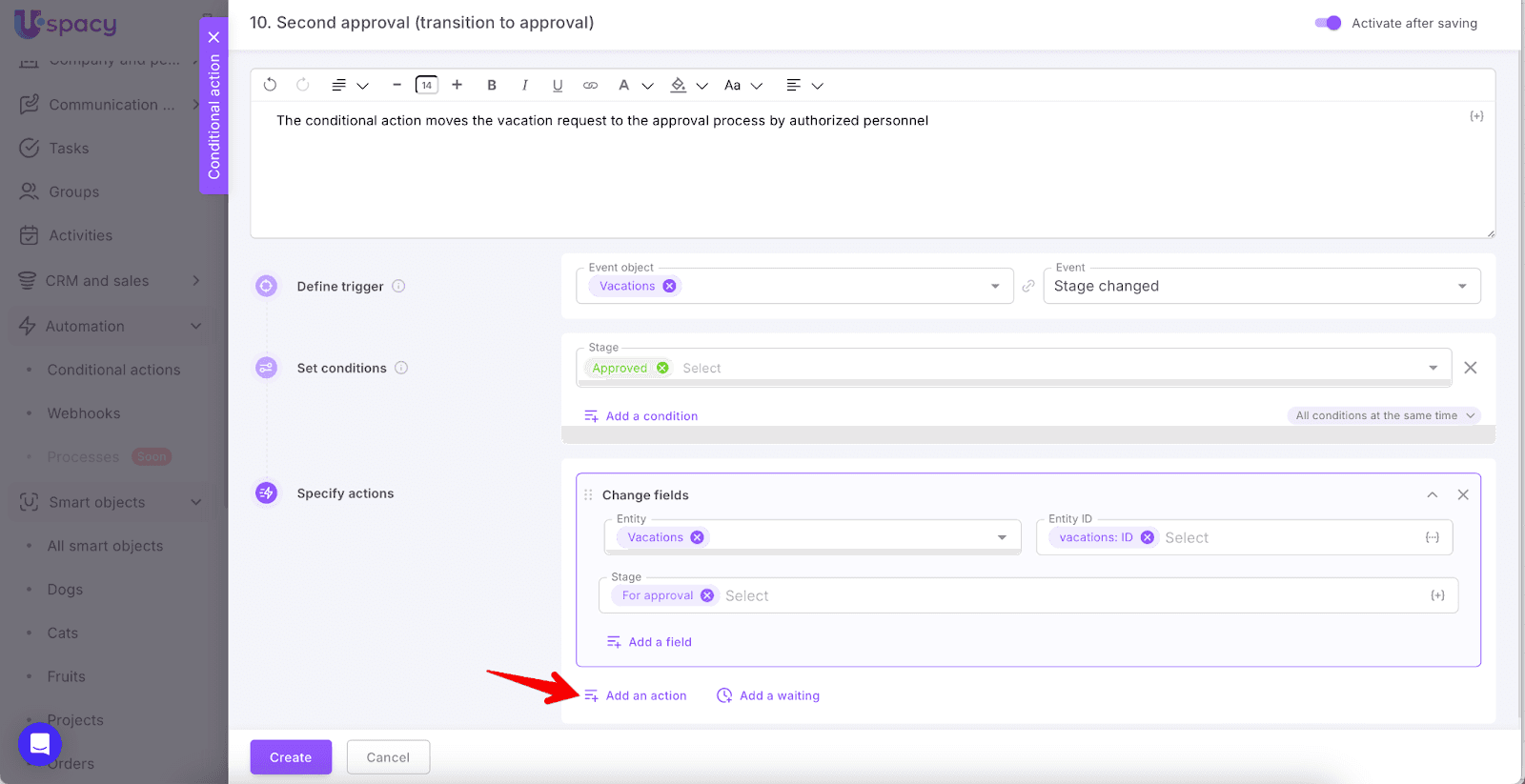
Task: Click the underline formatting icon
Action: [558, 85]
